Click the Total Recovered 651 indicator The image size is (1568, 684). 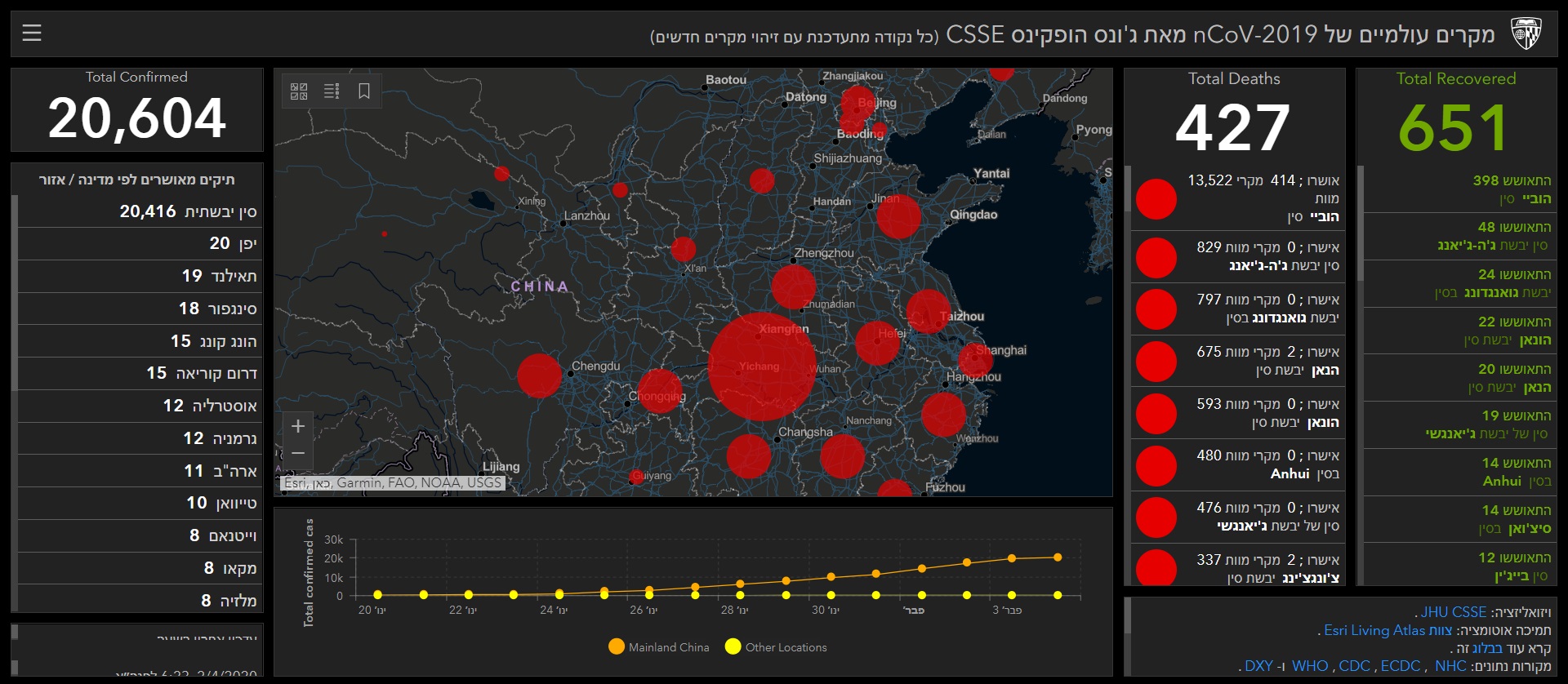coord(1456,115)
